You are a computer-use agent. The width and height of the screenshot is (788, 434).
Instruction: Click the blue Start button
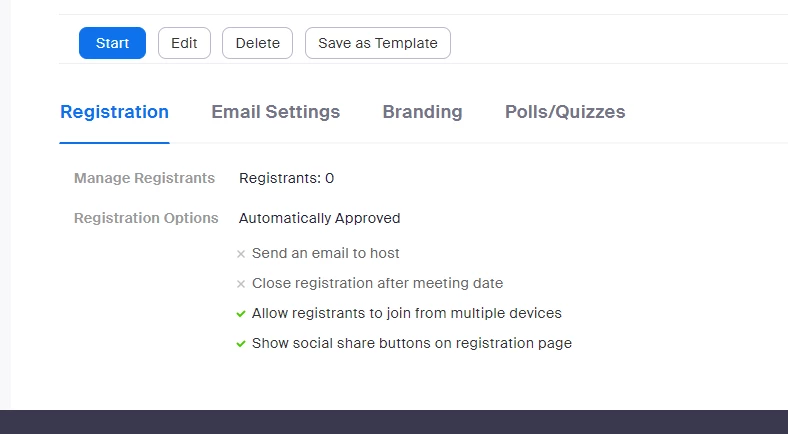point(112,43)
